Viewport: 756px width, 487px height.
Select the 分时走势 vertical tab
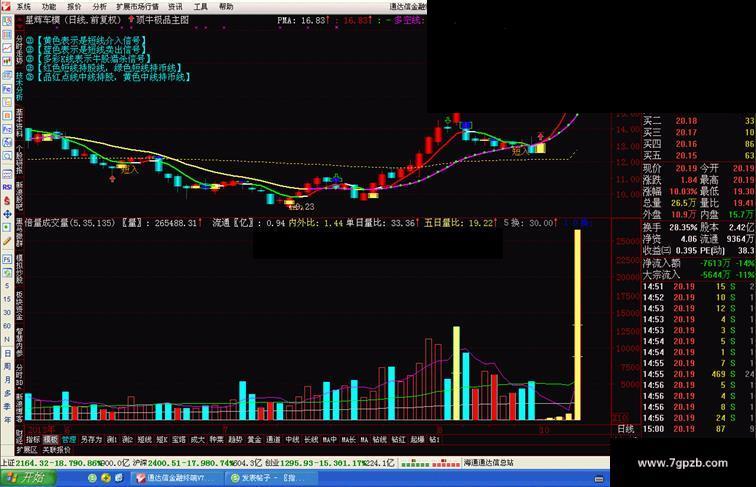[x=19, y=50]
